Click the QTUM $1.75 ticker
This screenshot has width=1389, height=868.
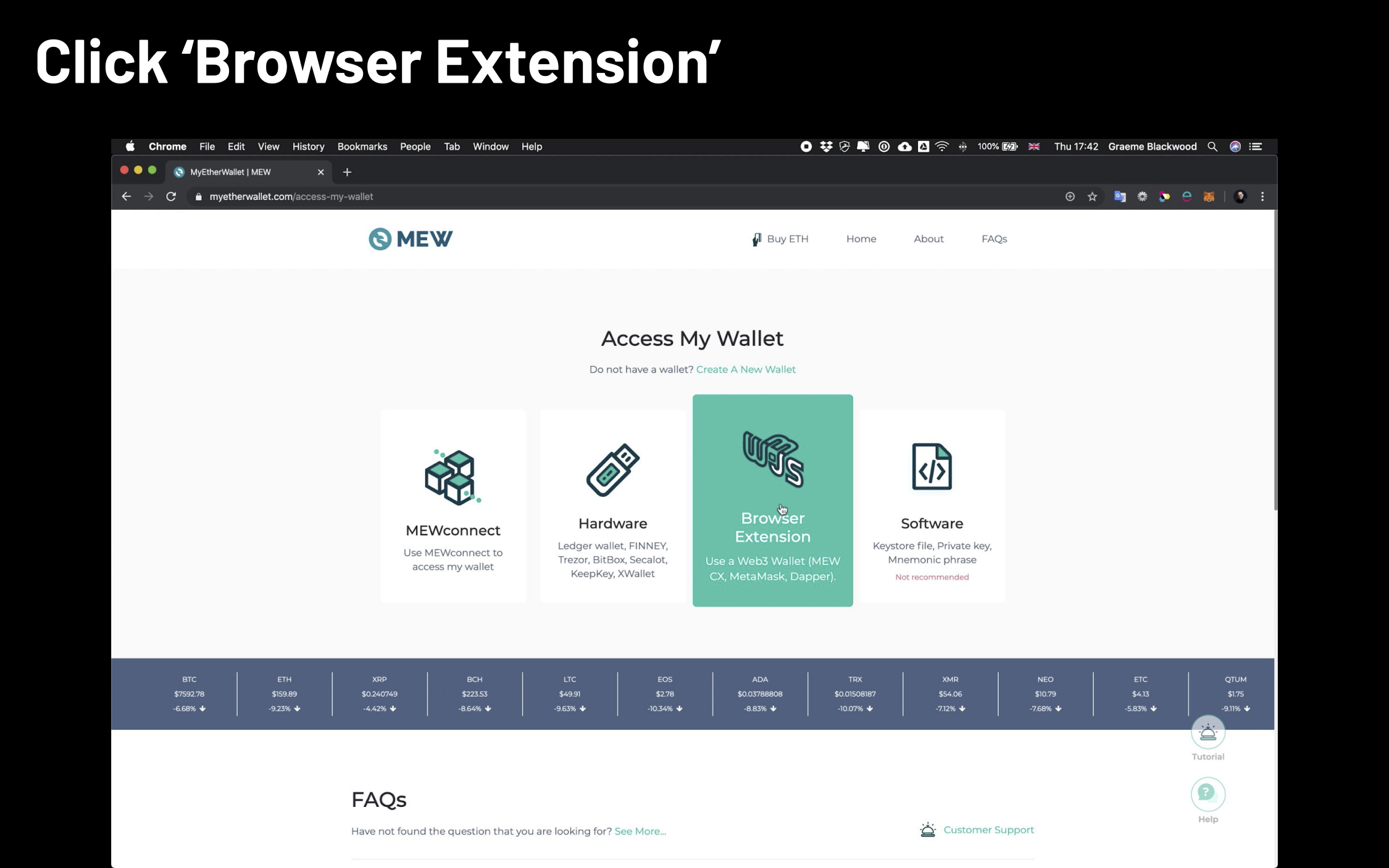click(1235, 694)
